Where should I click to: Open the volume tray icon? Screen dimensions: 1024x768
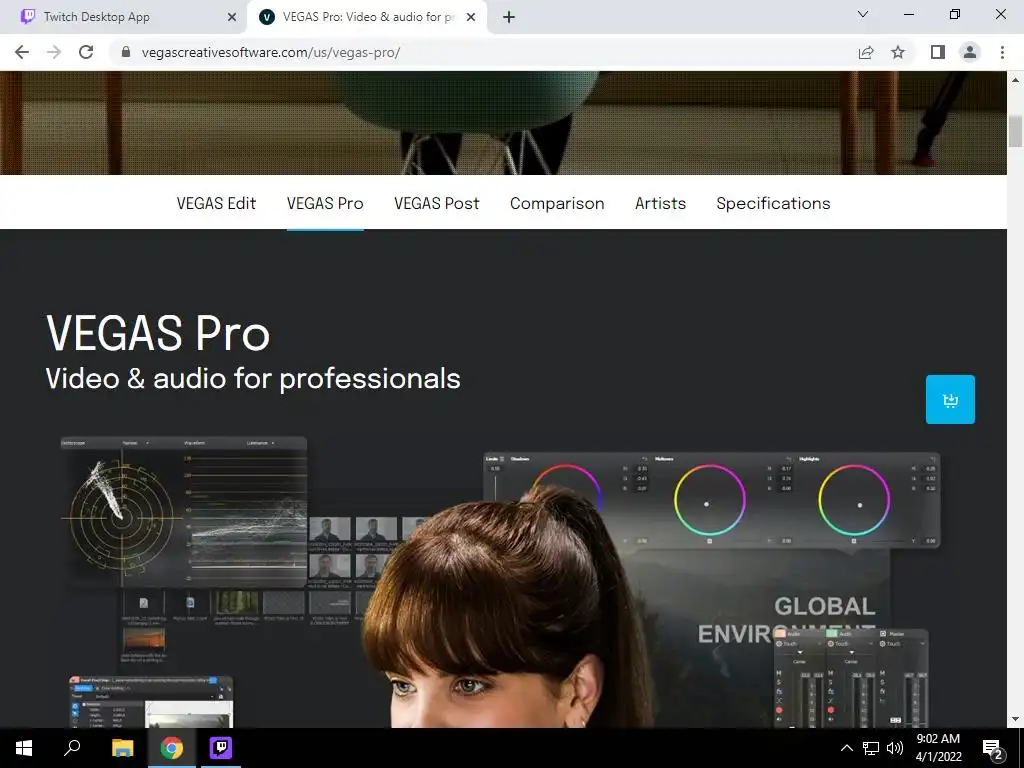point(895,748)
